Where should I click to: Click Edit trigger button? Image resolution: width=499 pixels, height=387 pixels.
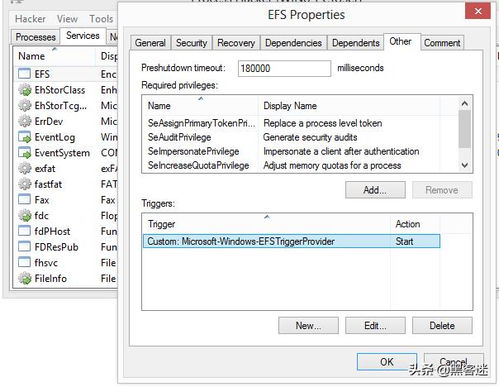tap(375, 325)
